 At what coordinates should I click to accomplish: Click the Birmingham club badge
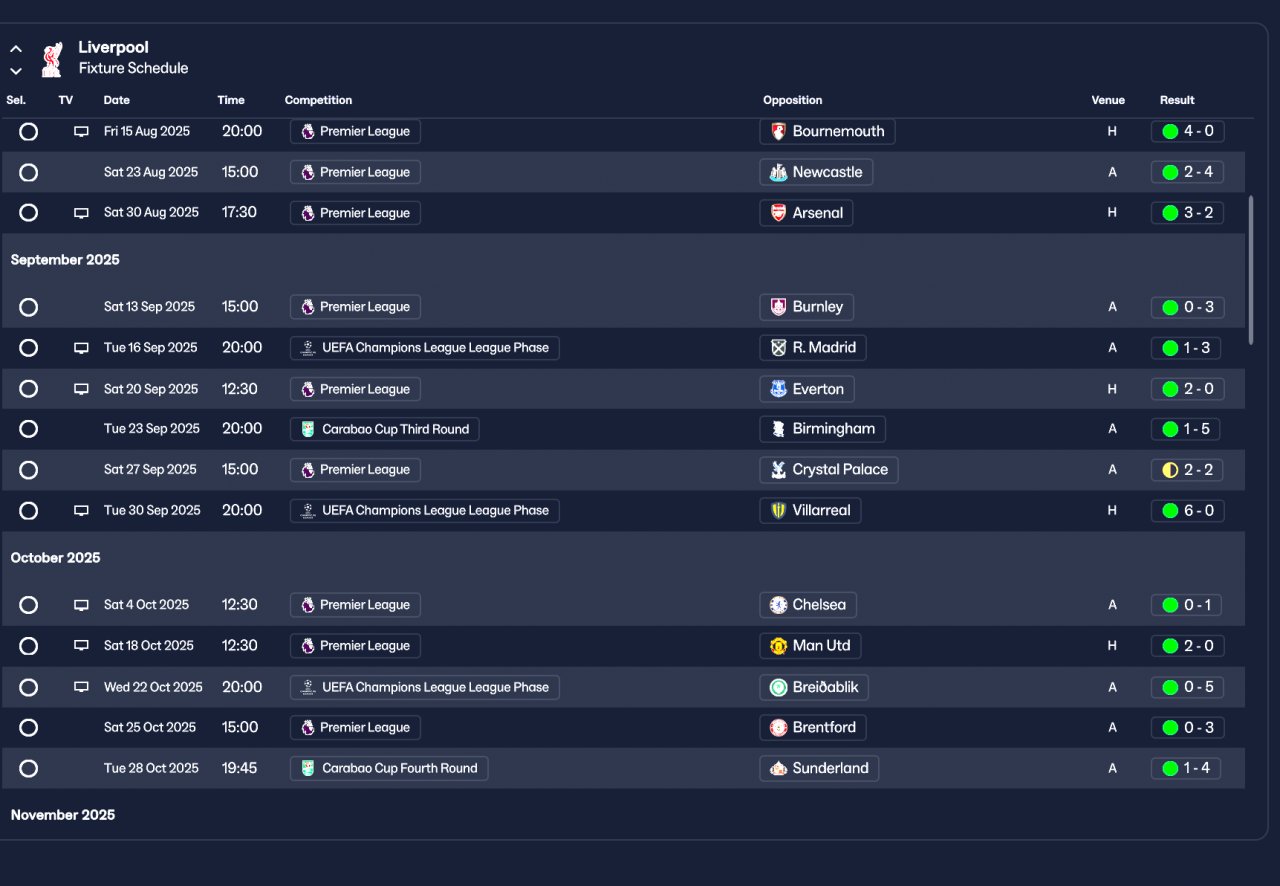(x=778, y=429)
